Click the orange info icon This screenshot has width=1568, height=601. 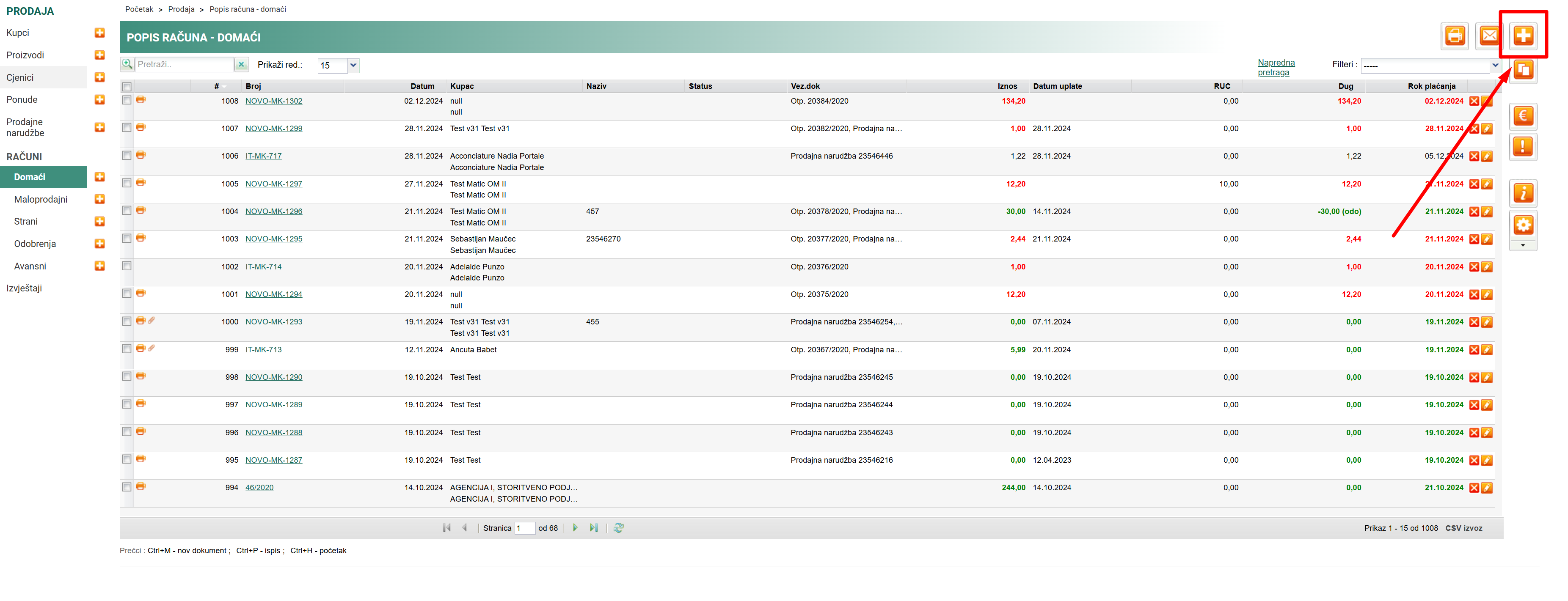[1523, 193]
